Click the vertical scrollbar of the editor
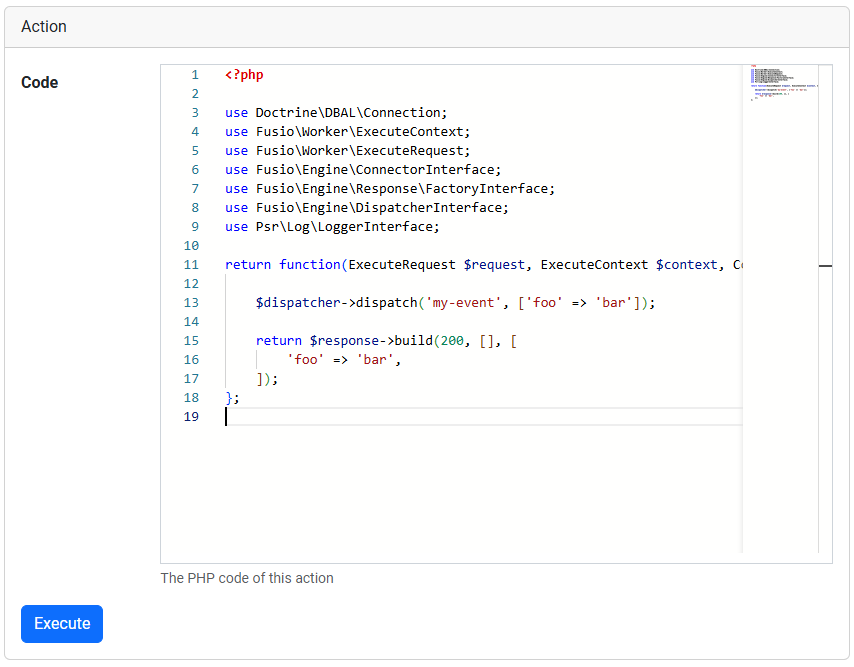This screenshot has height=667, width=854. (x=825, y=300)
